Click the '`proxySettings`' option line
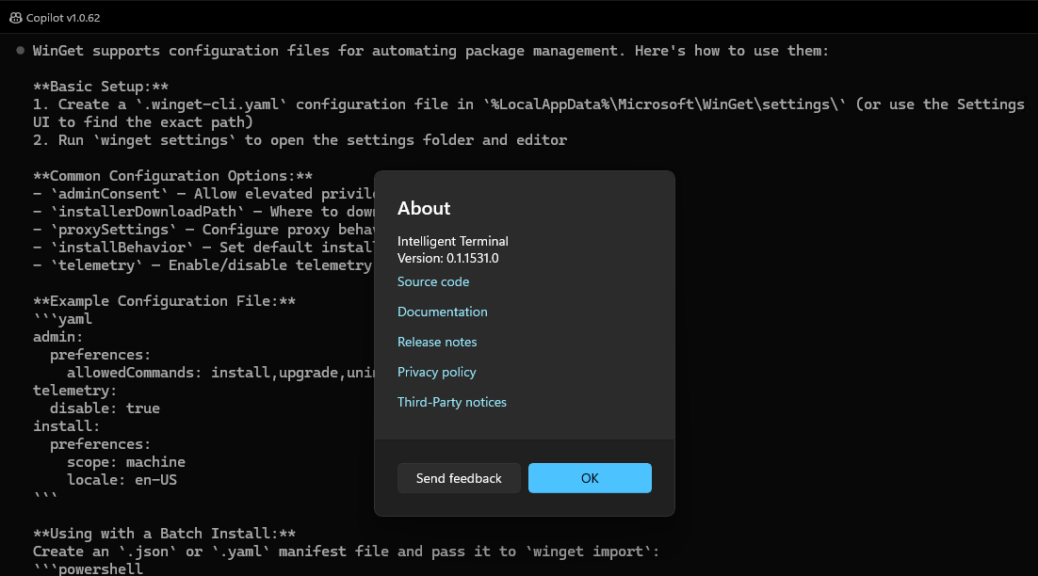 tap(204, 230)
